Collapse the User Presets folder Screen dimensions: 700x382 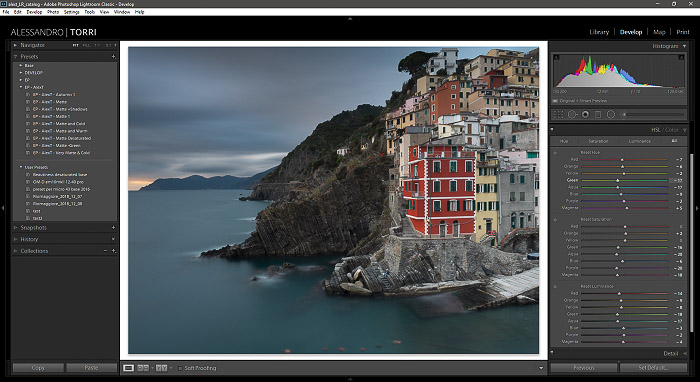coord(21,167)
